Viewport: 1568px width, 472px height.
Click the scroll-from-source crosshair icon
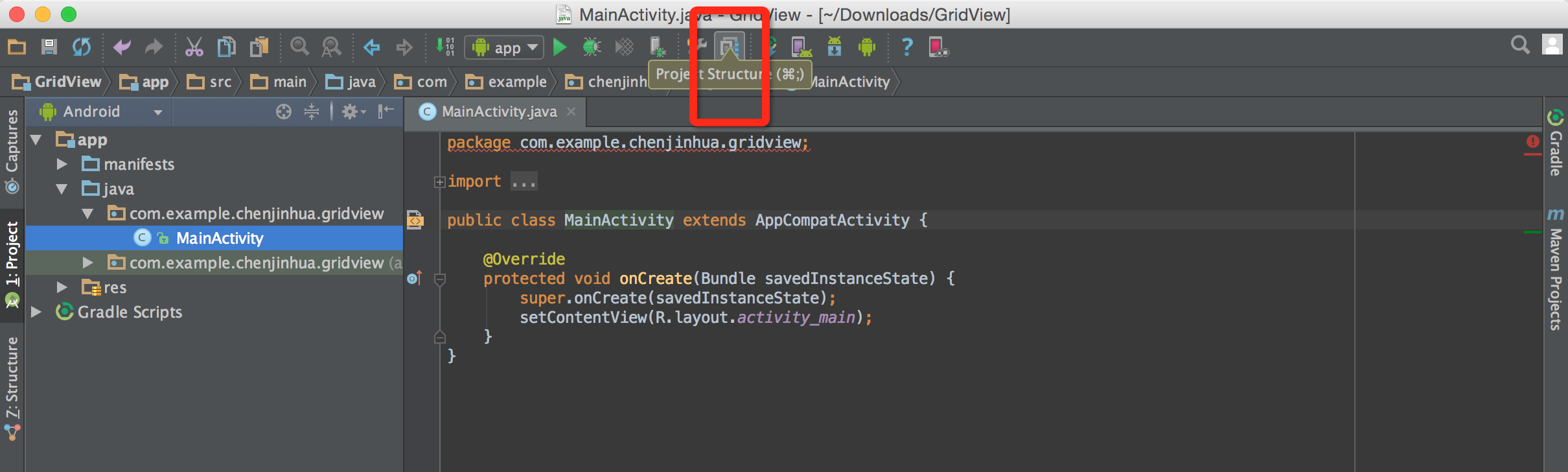click(x=284, y=112)
